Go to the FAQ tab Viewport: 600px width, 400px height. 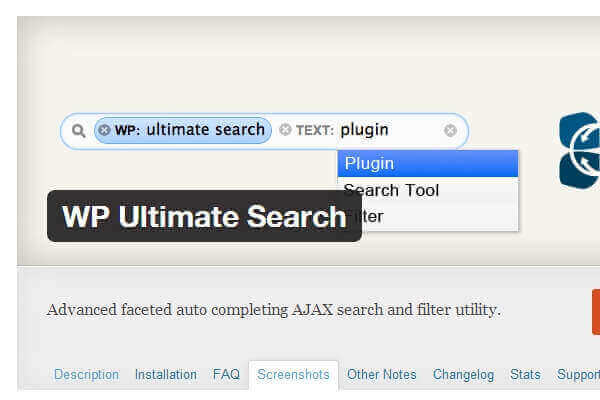[x=226, y=375]
